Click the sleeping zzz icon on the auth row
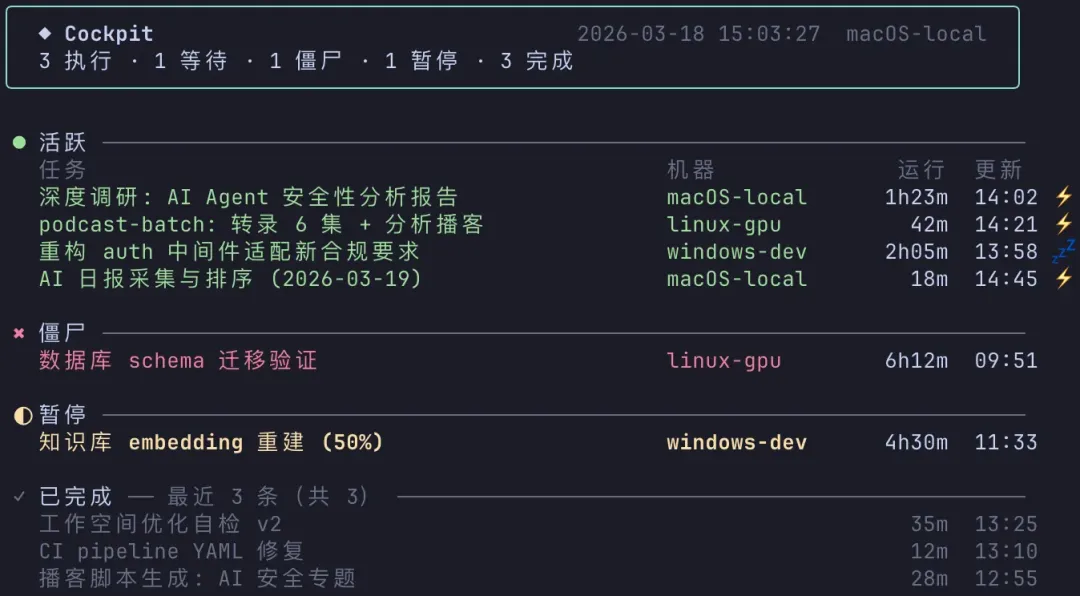Viewport: 1080px width, 596px height. 1062,250
